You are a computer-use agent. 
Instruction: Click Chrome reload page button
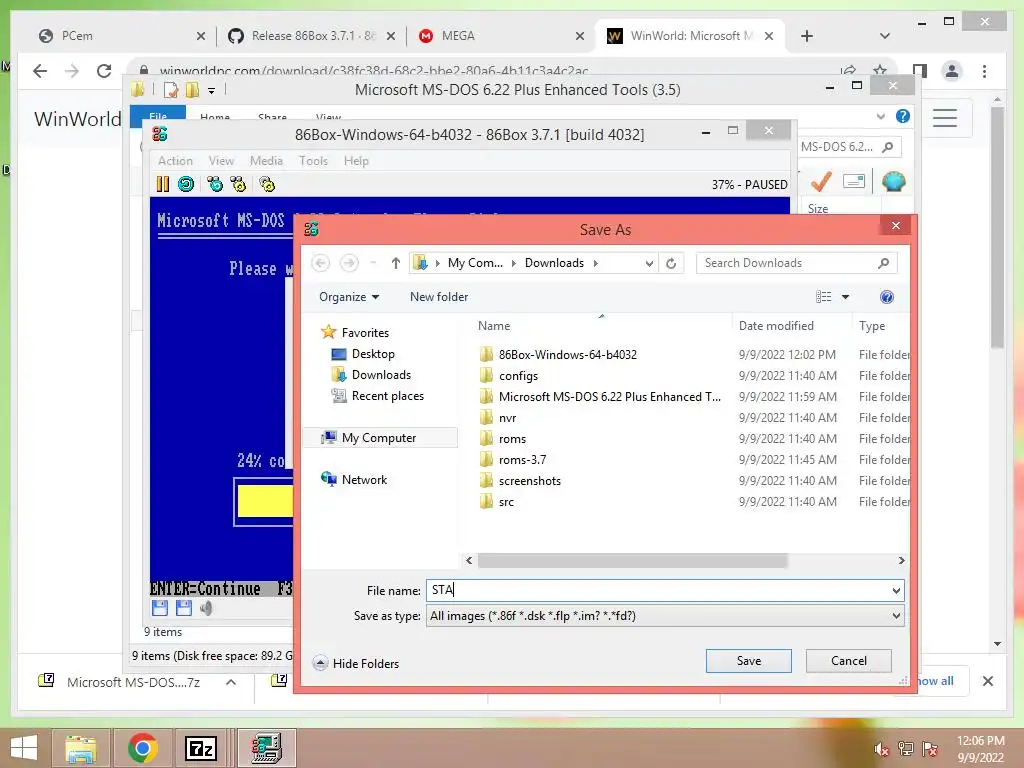tap(104, 71)
